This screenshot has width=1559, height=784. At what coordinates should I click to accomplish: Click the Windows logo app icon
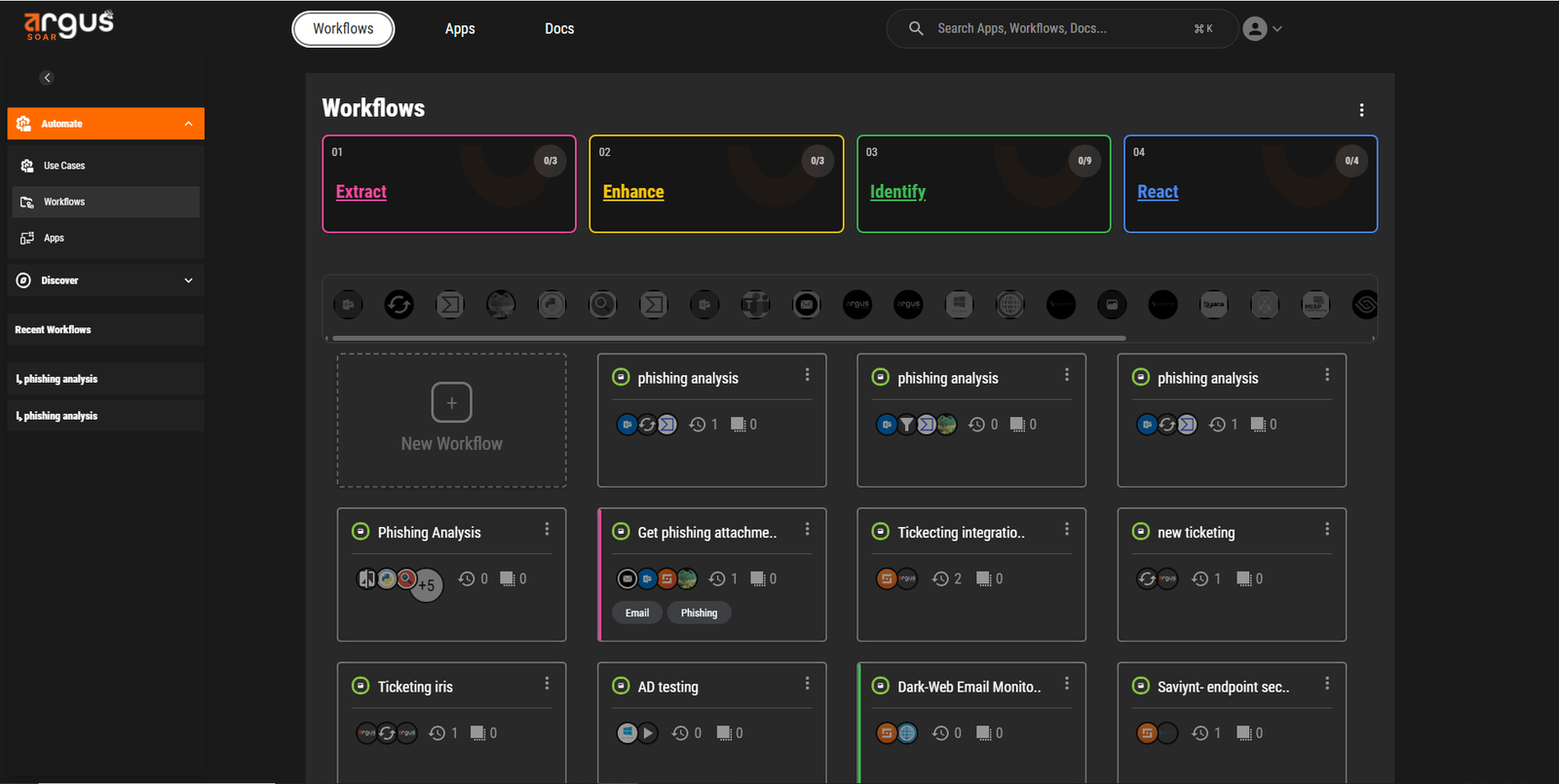coord(959,305)
